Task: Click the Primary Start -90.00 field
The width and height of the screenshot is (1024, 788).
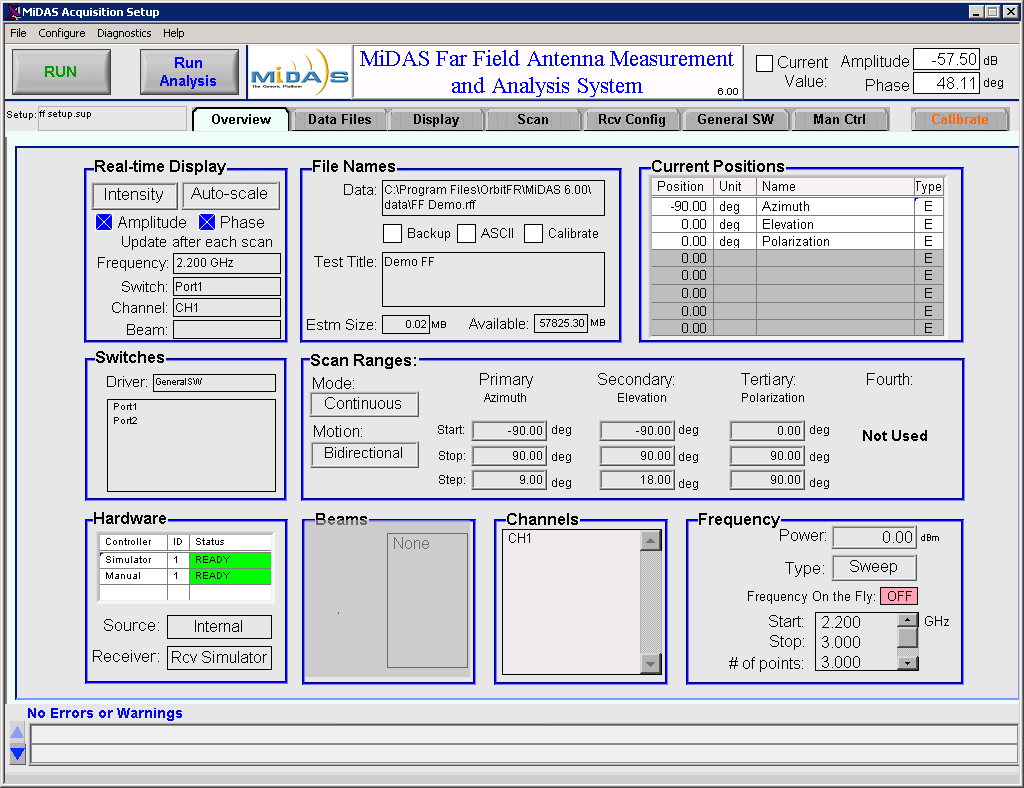Action: pyautogui.click(x=509, y=431)
